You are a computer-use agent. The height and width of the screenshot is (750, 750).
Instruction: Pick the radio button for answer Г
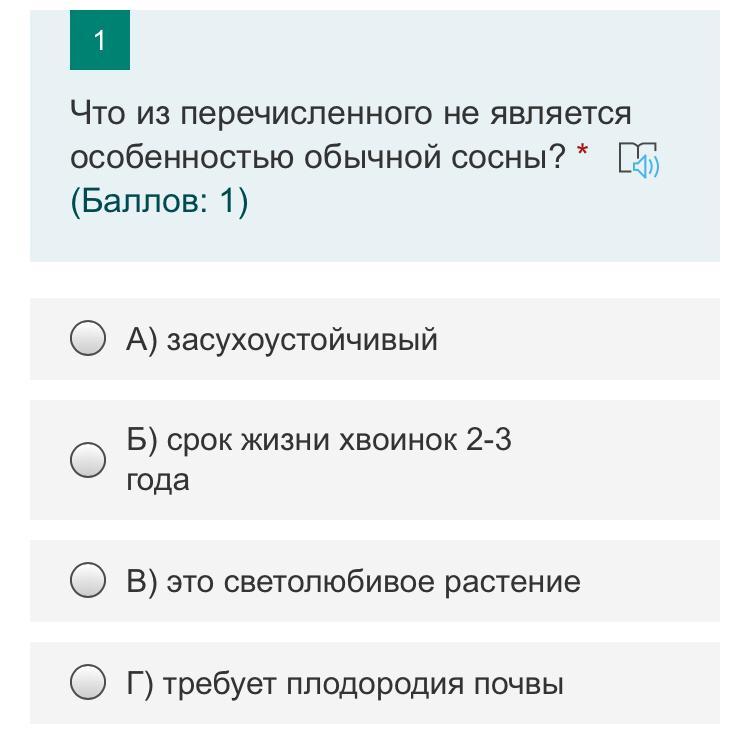(88, 683)
